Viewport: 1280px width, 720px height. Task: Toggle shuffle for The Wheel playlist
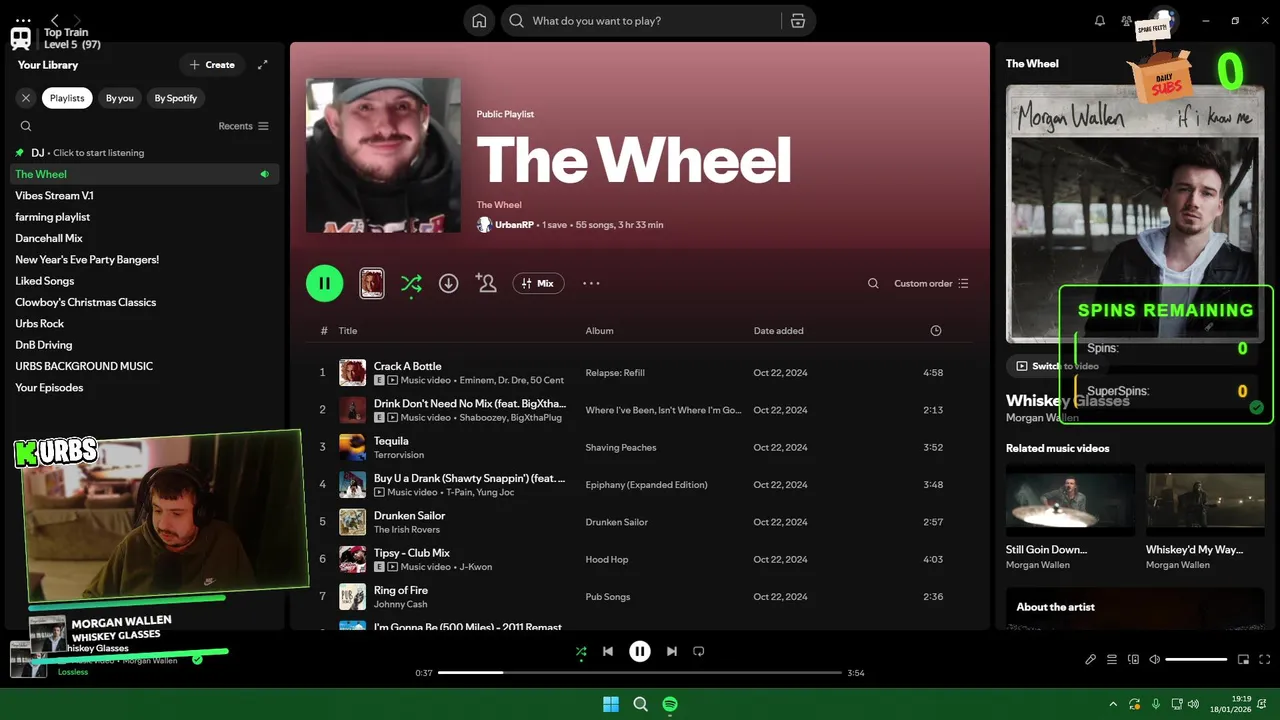click(x=411, y=284)
